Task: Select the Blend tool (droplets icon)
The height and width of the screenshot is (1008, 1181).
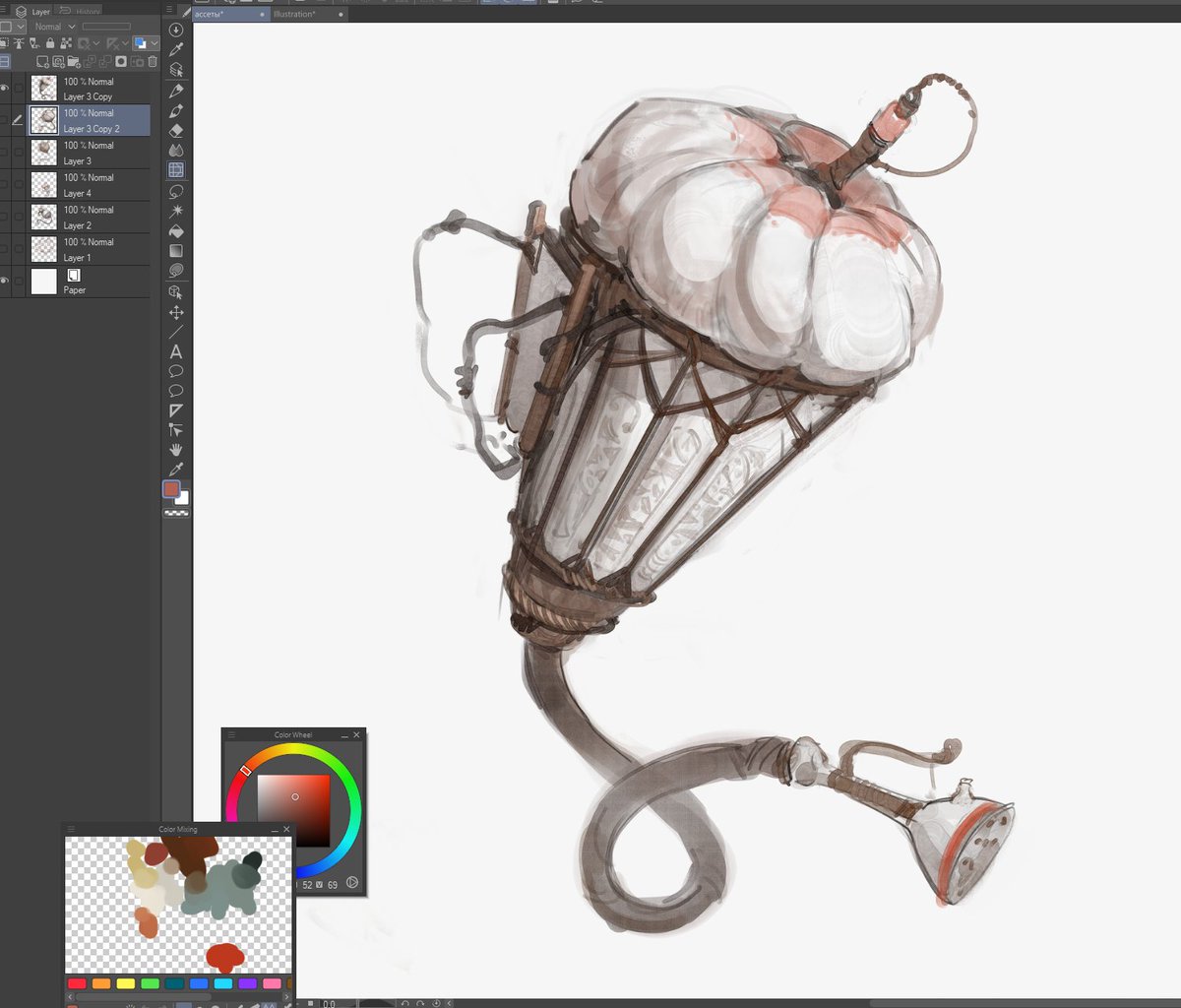Action: [176, 150]
